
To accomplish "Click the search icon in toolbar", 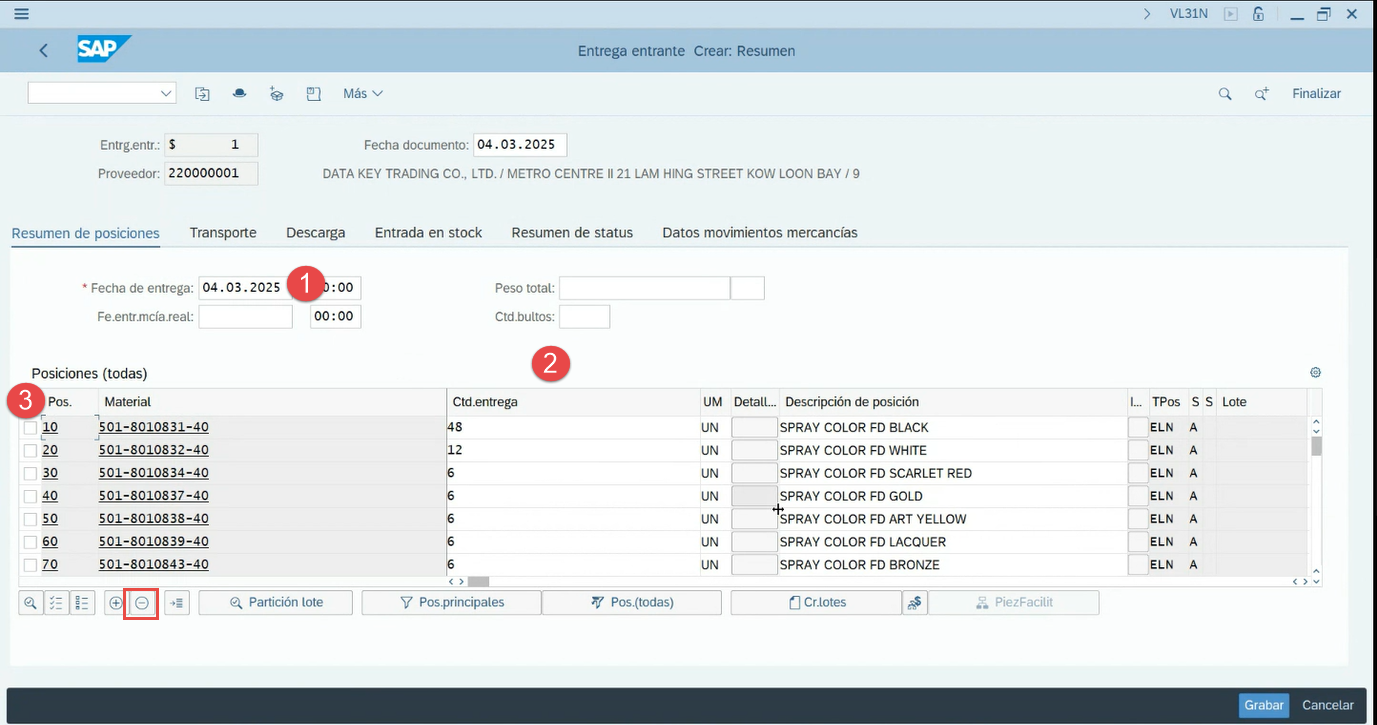I will click(1224, 94).
